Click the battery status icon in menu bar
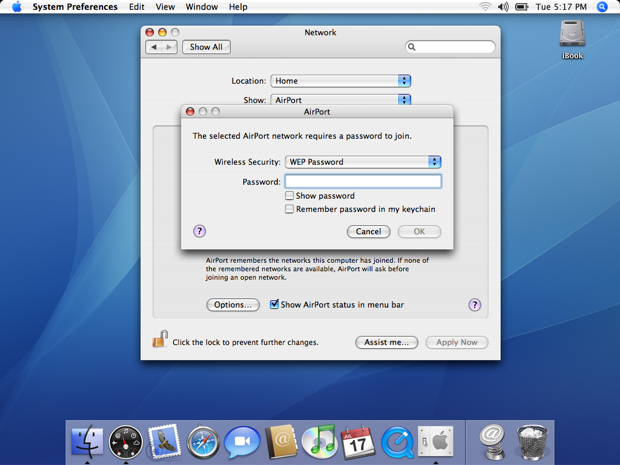Image resolution: width=620 pixels, height=465 pixels. tap(522, 7)
